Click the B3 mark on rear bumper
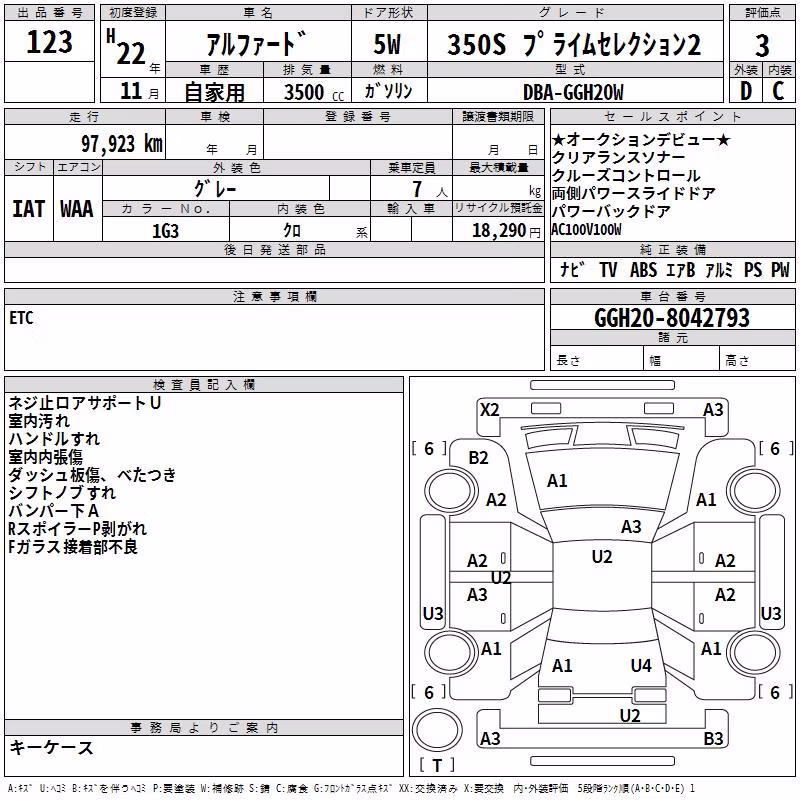This screenshot has height=800, width=800. point(713,738)
